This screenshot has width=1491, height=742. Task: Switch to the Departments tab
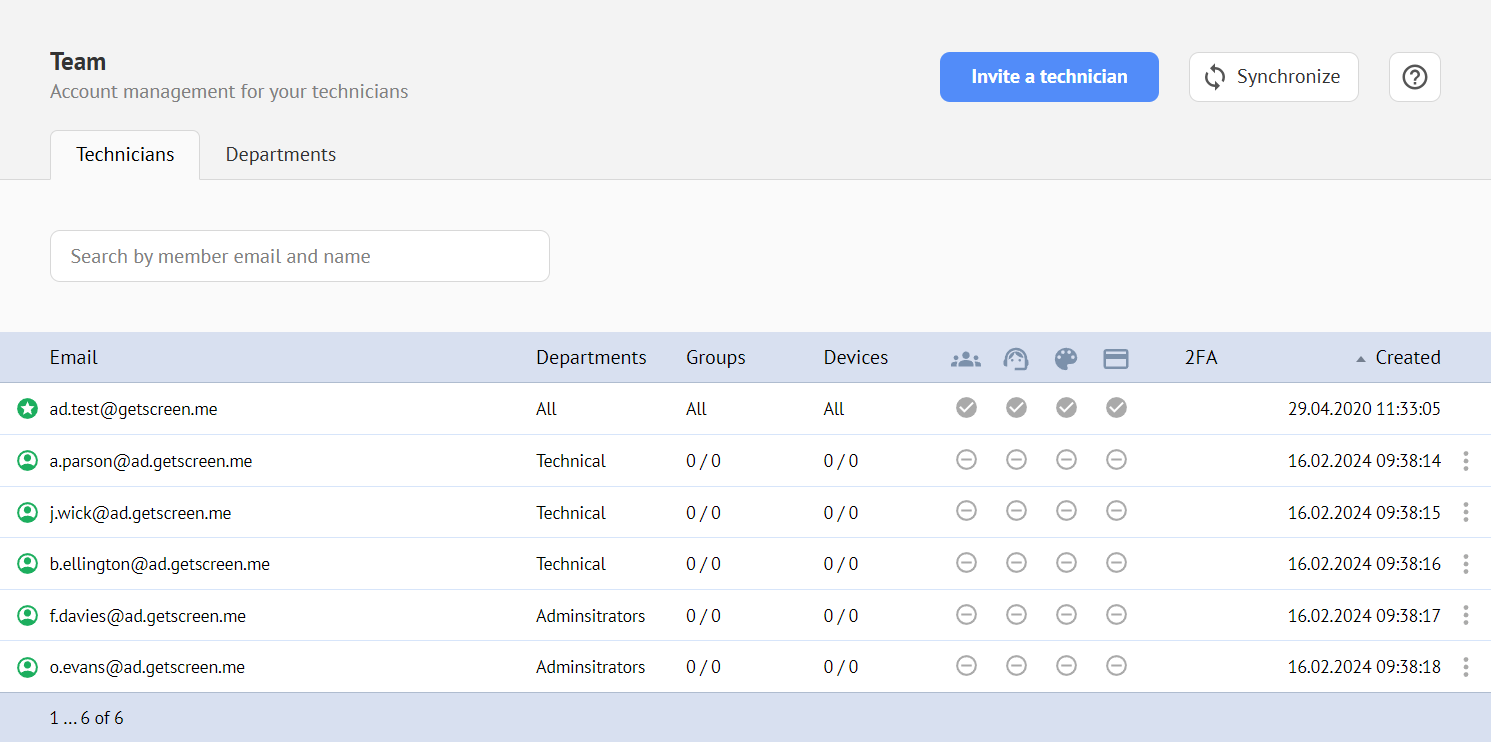point(281,155)
